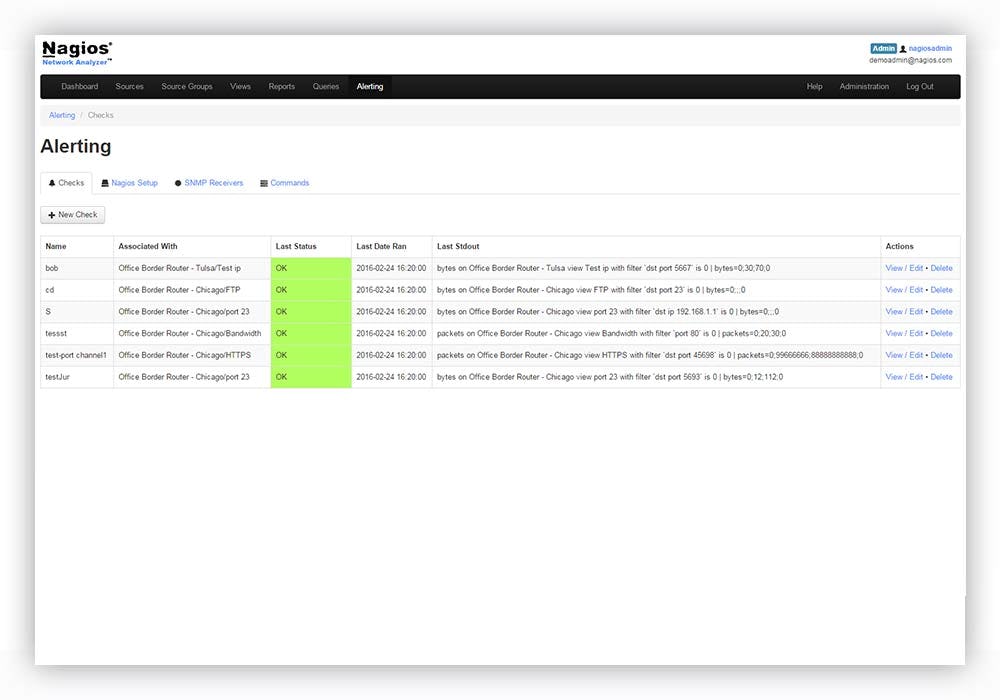Open the Commands tab

pos(288,182)
